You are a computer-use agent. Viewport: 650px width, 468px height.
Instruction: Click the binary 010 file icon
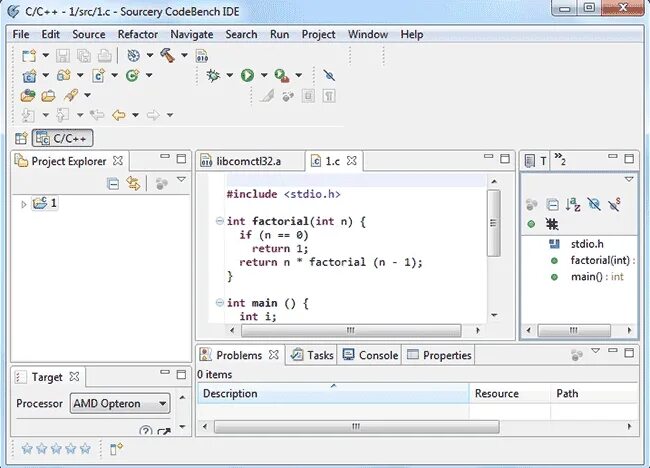click(x=202, y=56)
